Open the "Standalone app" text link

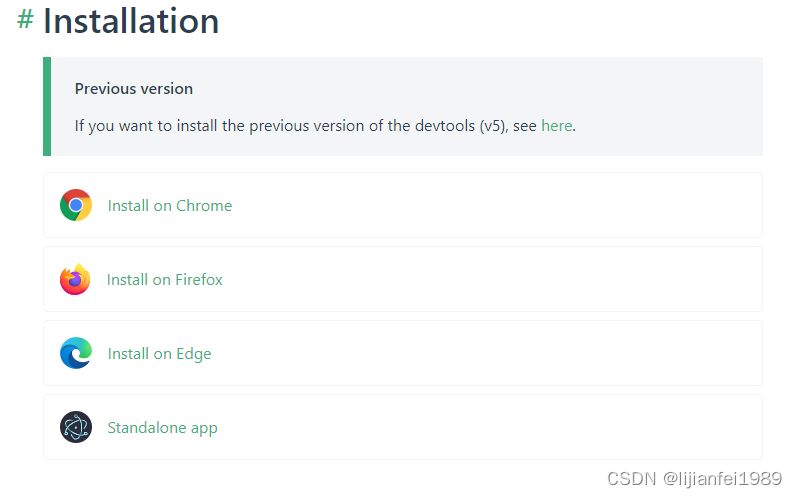click(163, 428)
